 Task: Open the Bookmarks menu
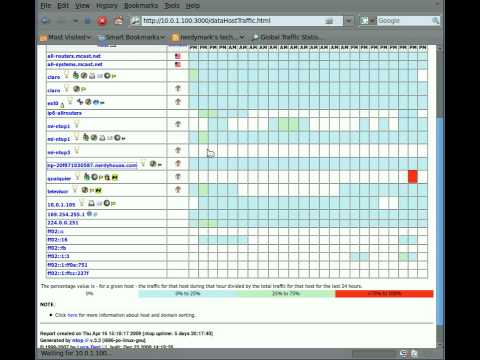tap(141, 6)
